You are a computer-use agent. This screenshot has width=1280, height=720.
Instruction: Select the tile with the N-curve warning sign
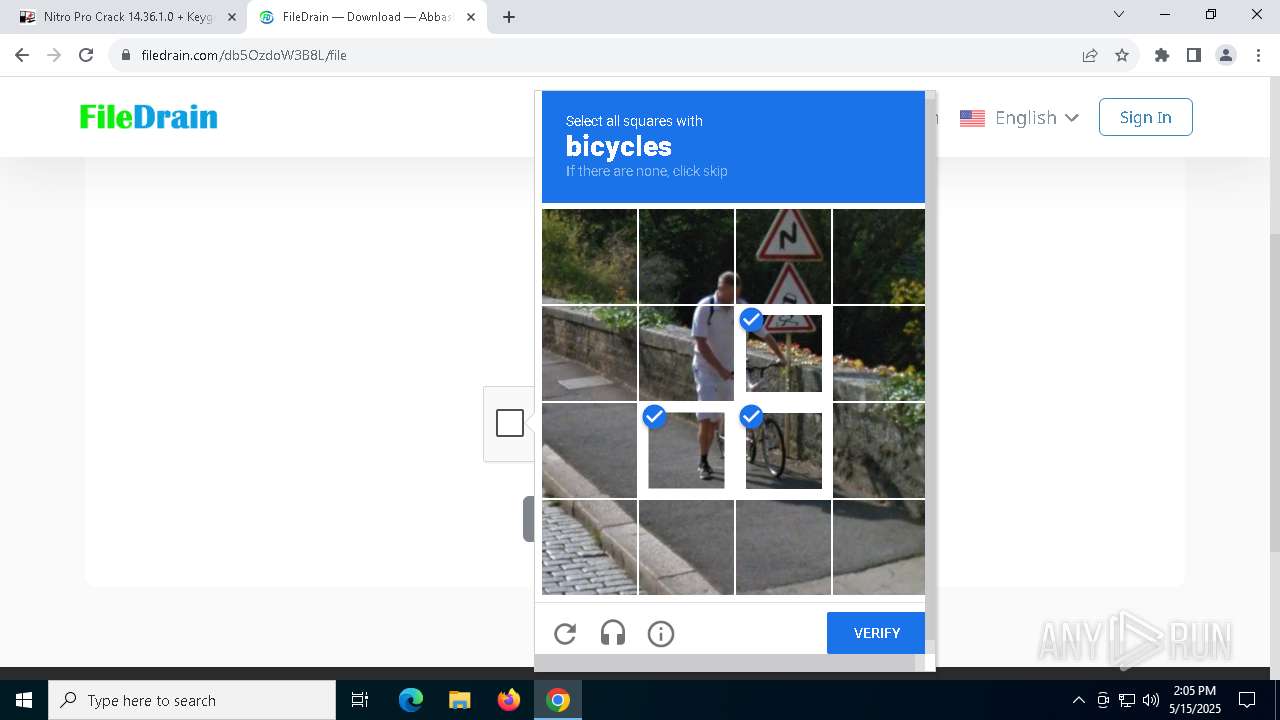coord(783,256)
